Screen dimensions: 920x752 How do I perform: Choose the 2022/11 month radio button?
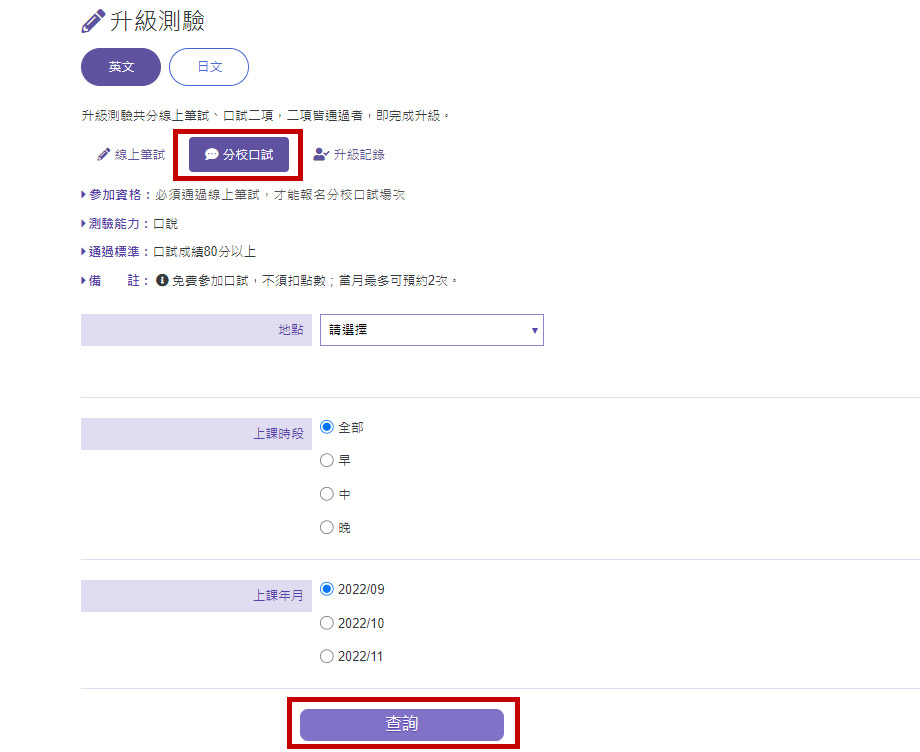pos(327,656)
